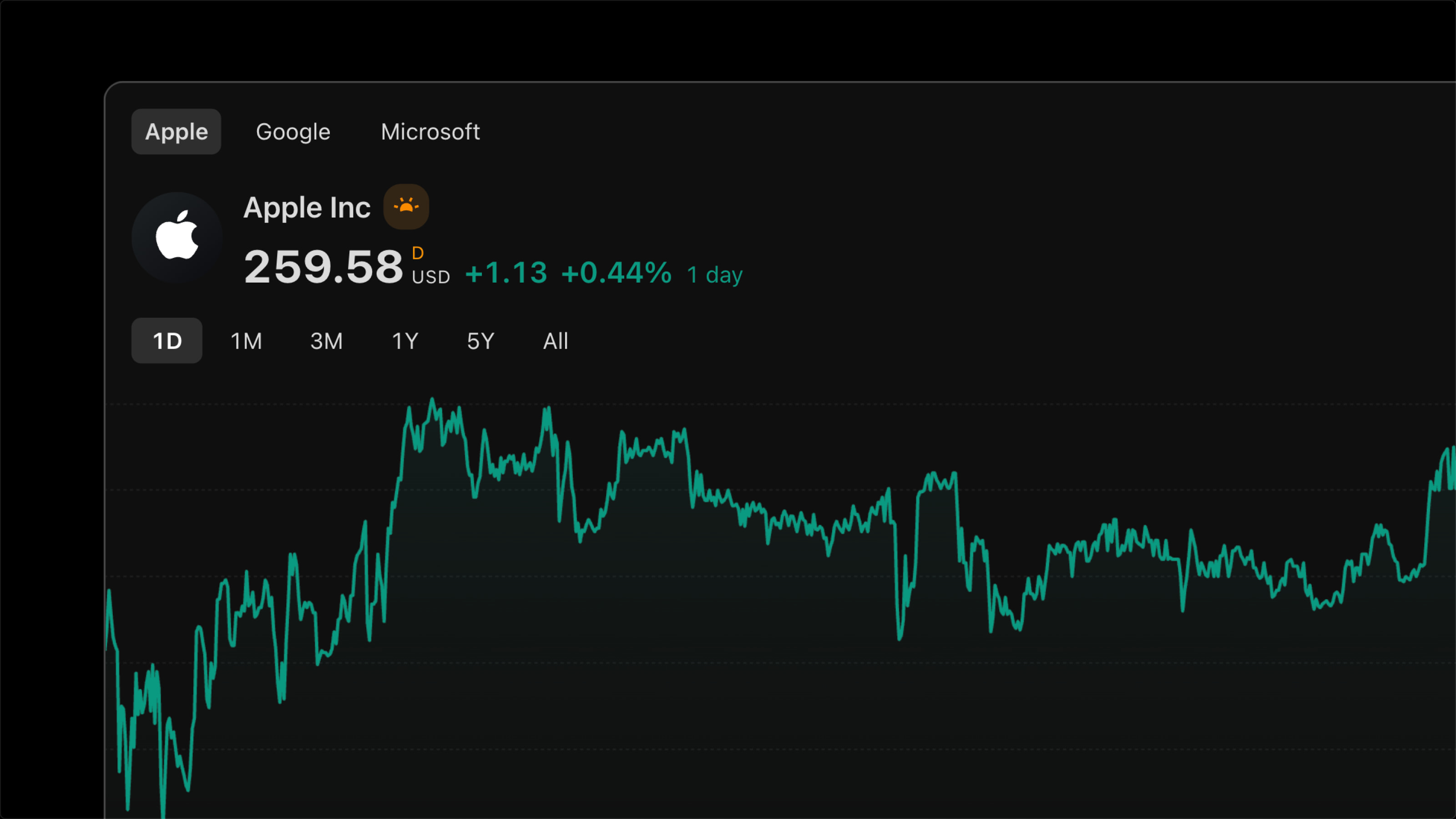The image size is (1456, 819).
Task: Show the 1Y chart range
Action: 404,341
